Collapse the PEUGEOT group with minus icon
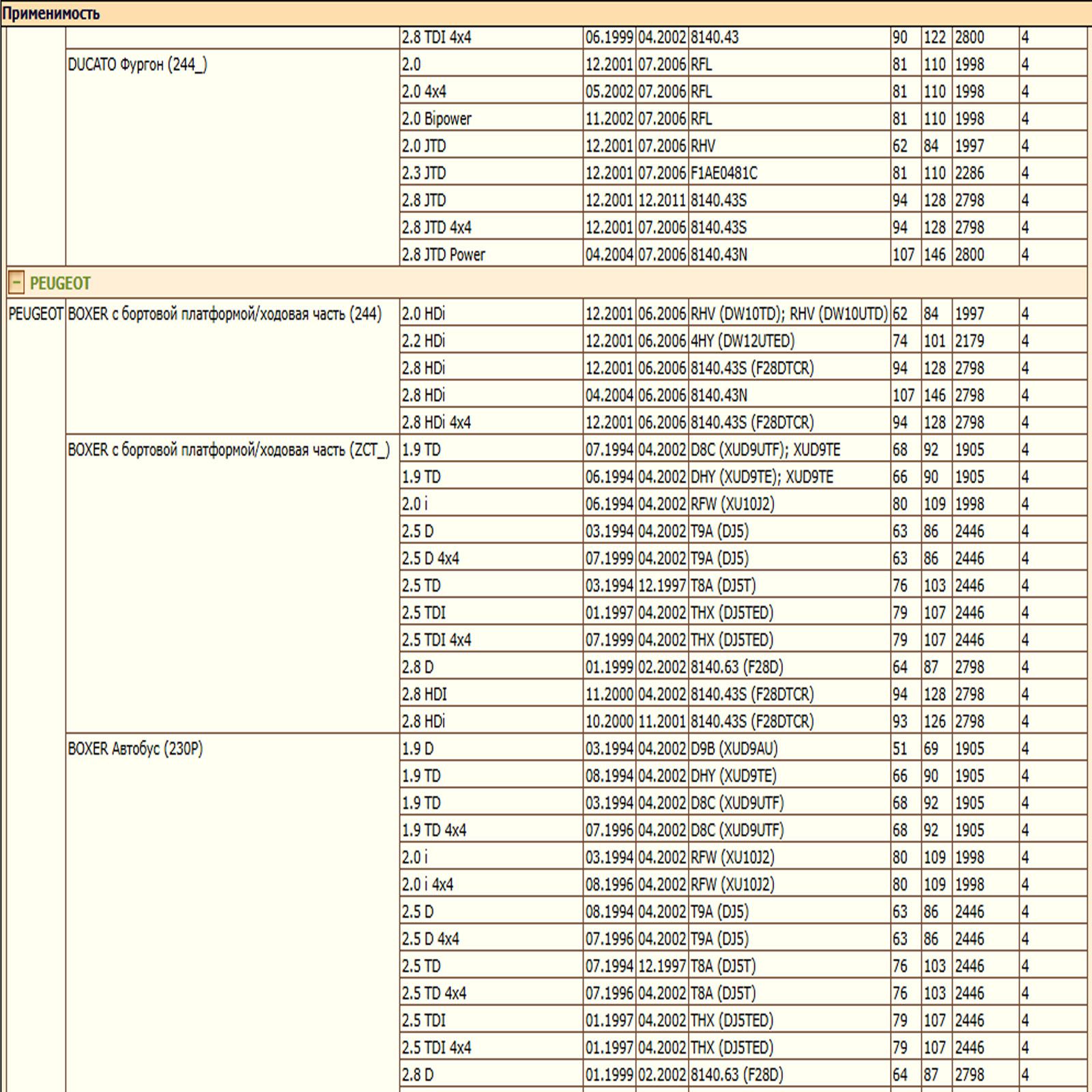Image resolution: width=1092 pixels, height=1092 pixels. tap(16, 283)
